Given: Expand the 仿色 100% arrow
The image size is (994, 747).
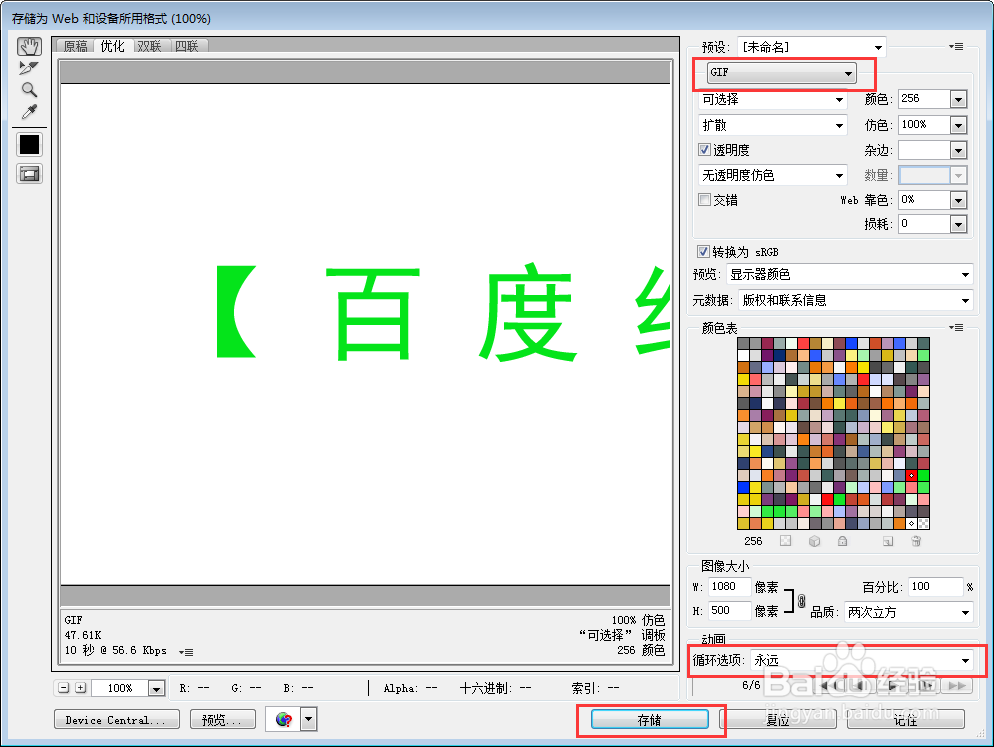Looking at the screenshot, I should (x=958, y=125).
